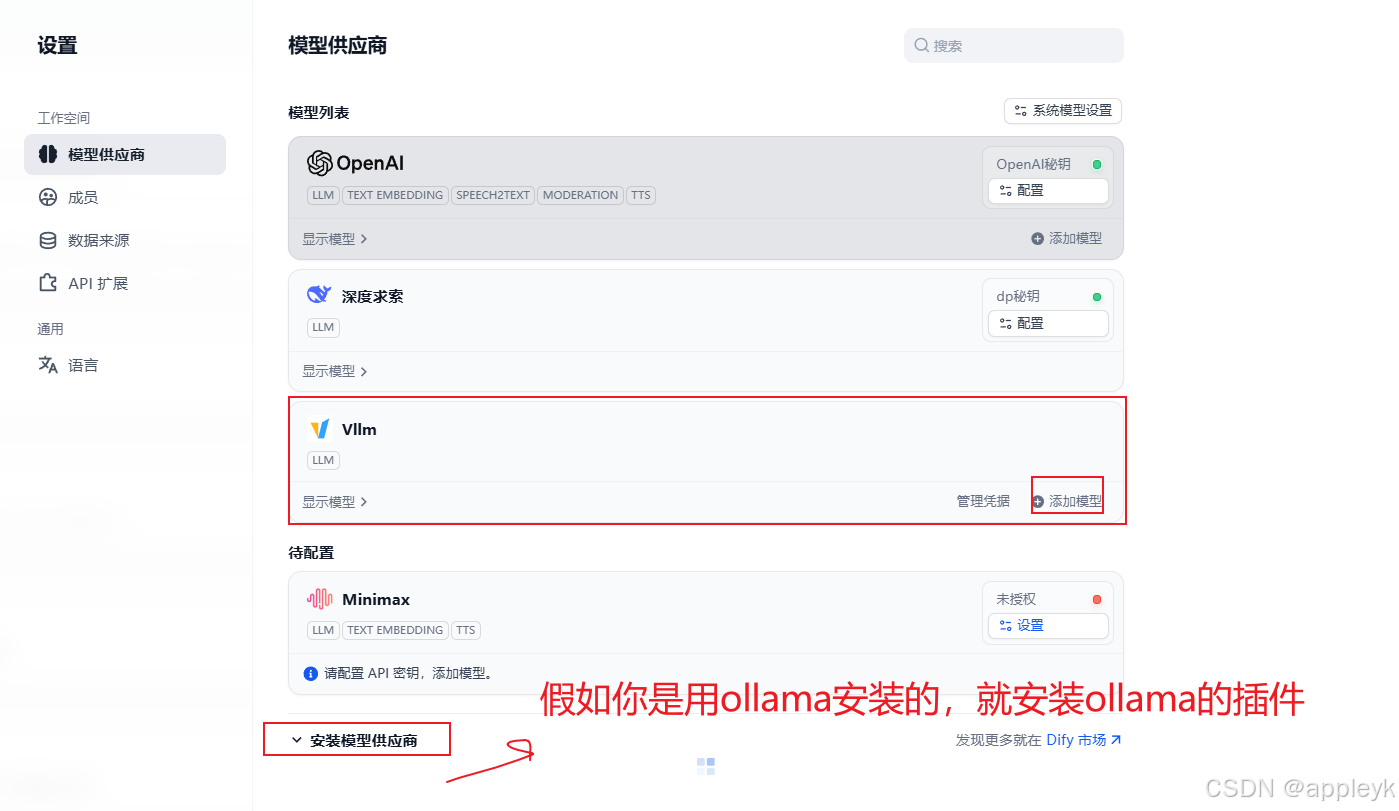The image size is (1399, 811).
Task: Expand 显示模型 under Vllm
Action: [x=333, y=500]
